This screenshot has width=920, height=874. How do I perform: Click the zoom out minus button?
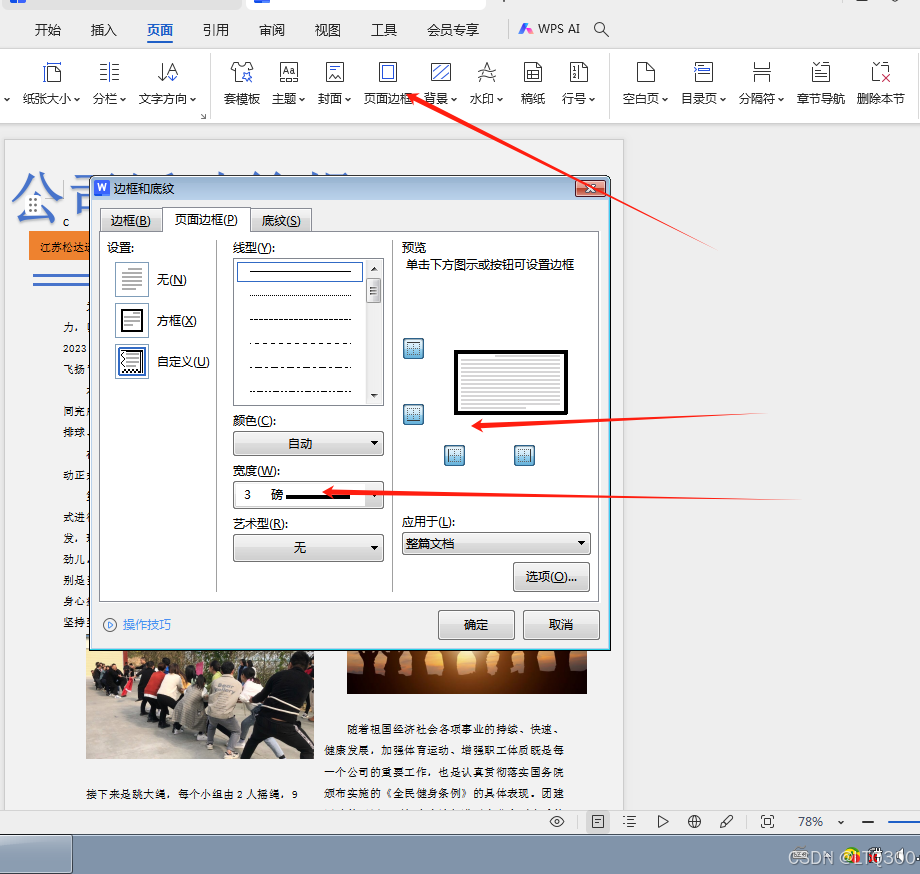coord(868,822)
